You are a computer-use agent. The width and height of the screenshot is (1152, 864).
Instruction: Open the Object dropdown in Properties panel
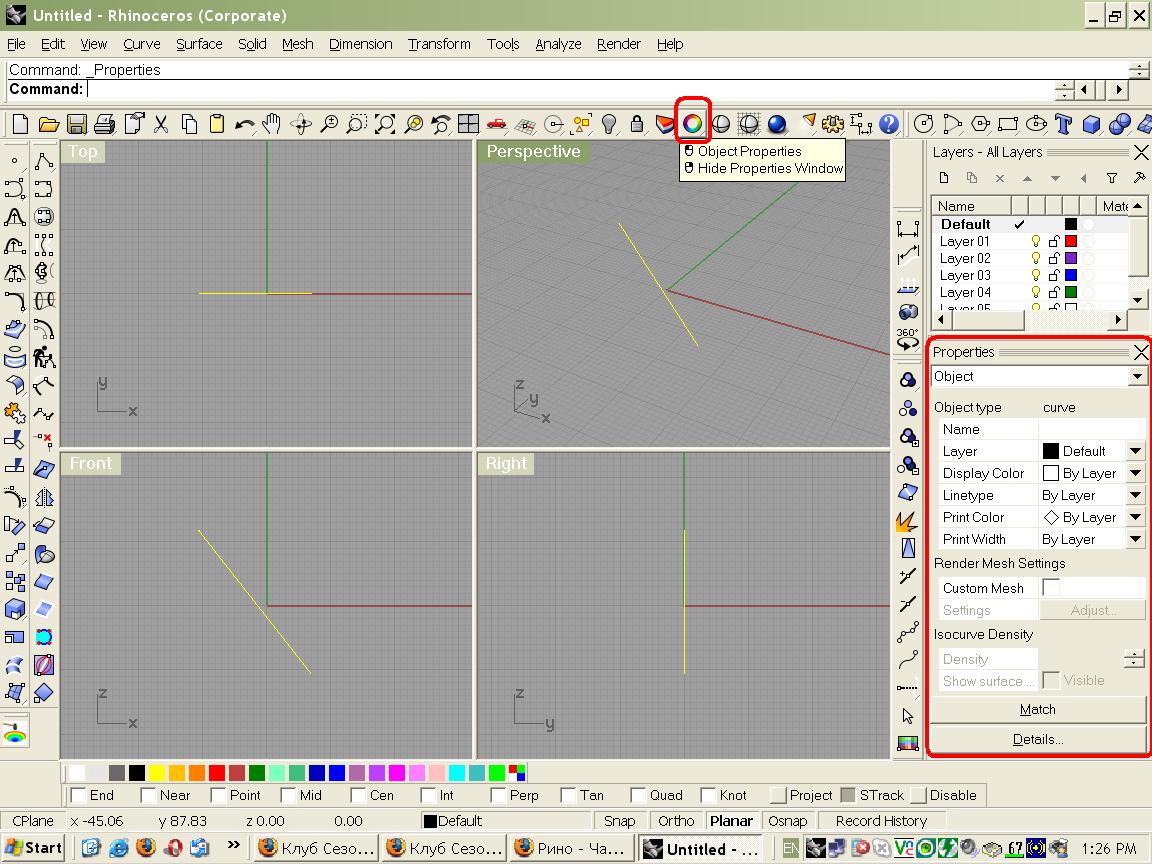[x=1137, y=377]
